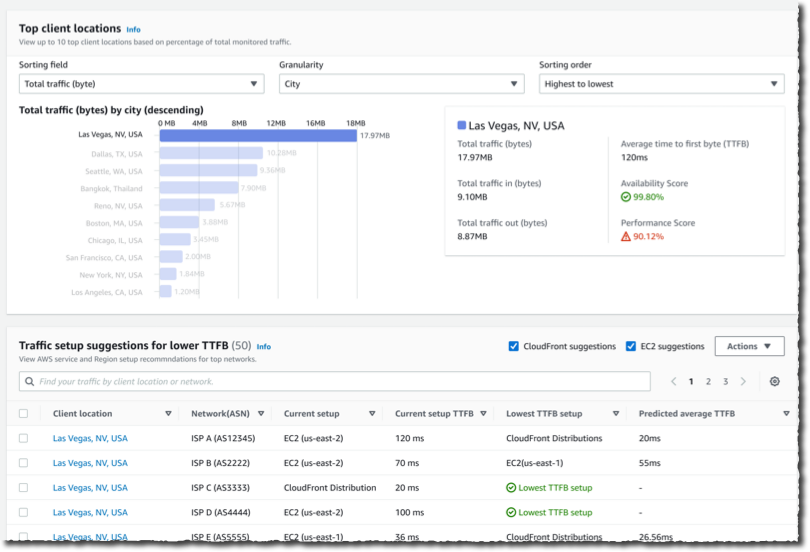The image size is (810, 552).
Task: Click the 99.80% availability score value
Action: coord(648,197)
